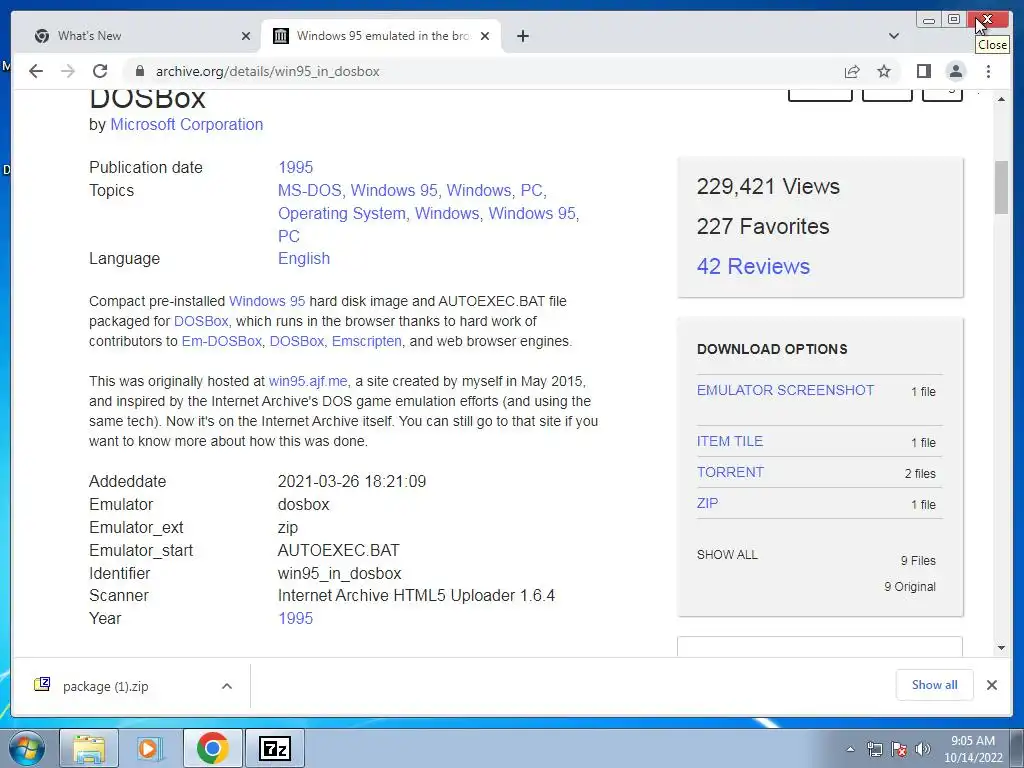Select the value 'AUTOEXEC.BAT' beside Emulator_start
This screenshot has width=1024, height=768.
[x=338, y=550]
